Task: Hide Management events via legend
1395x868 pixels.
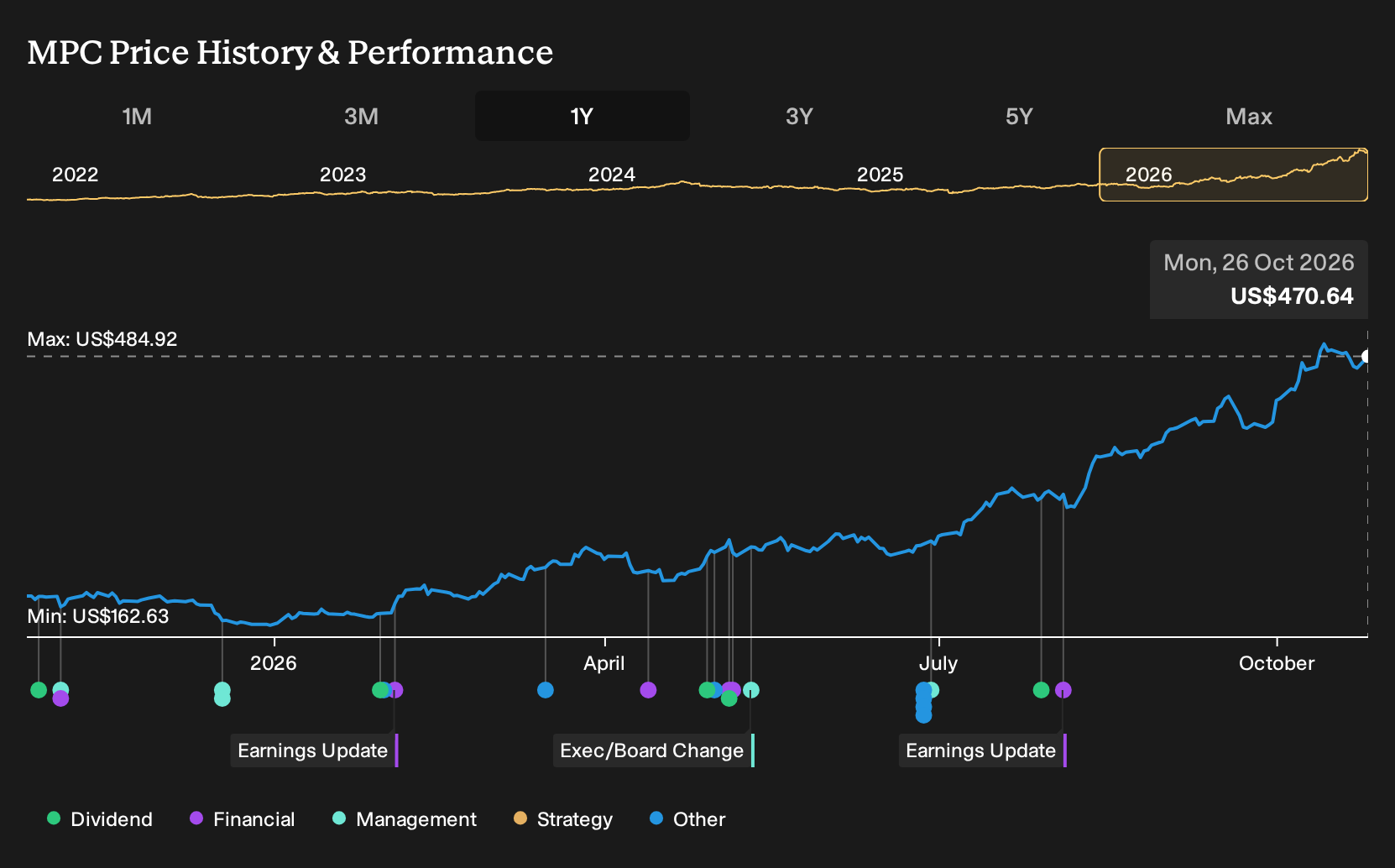Action: (405, 819)
